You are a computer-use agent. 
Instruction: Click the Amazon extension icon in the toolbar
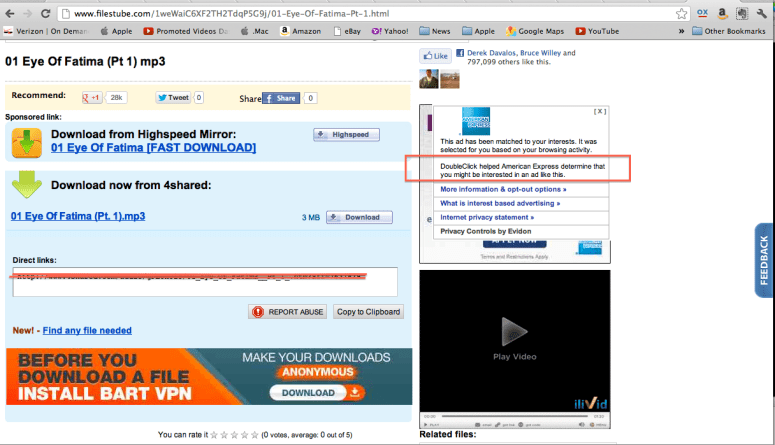point(724,14)
